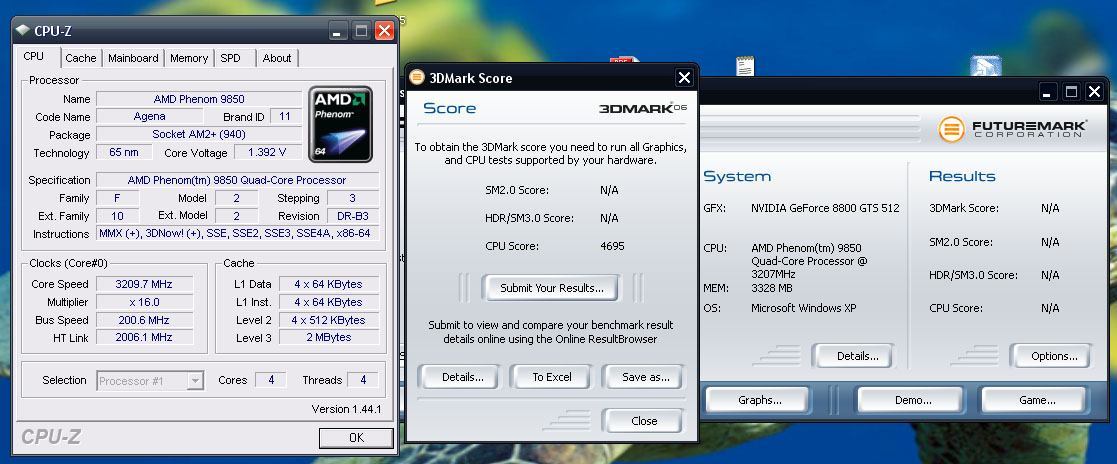Maximize the 3DMark main window
Screen dimensions: 1117x464
click(1071, 92)
